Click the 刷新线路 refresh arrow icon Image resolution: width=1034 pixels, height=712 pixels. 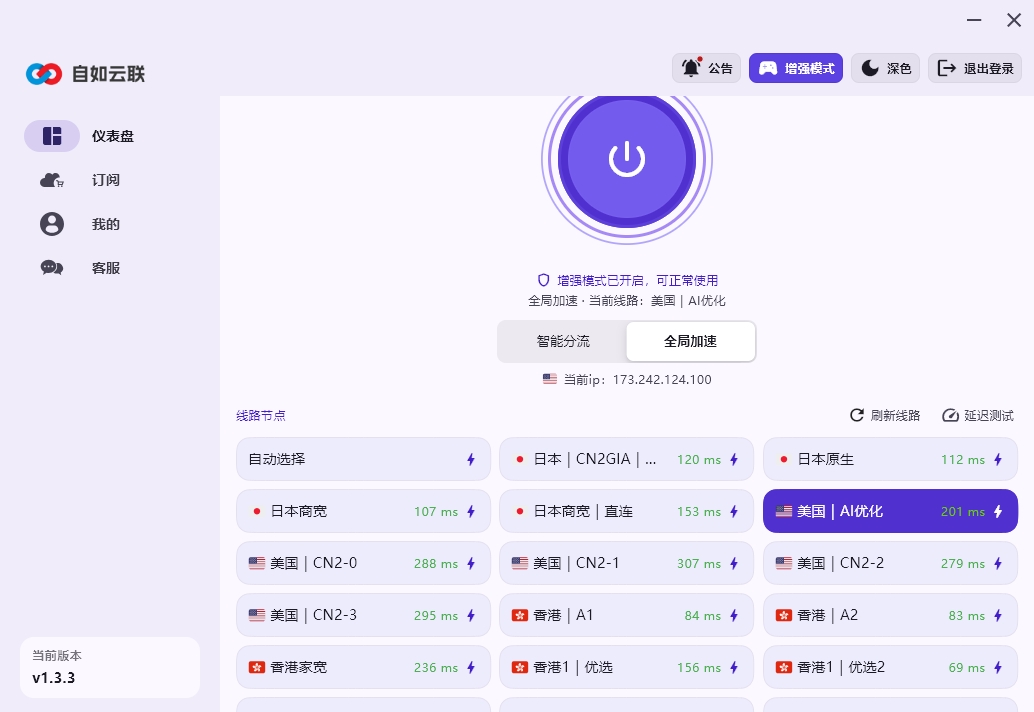click(857, 415)
